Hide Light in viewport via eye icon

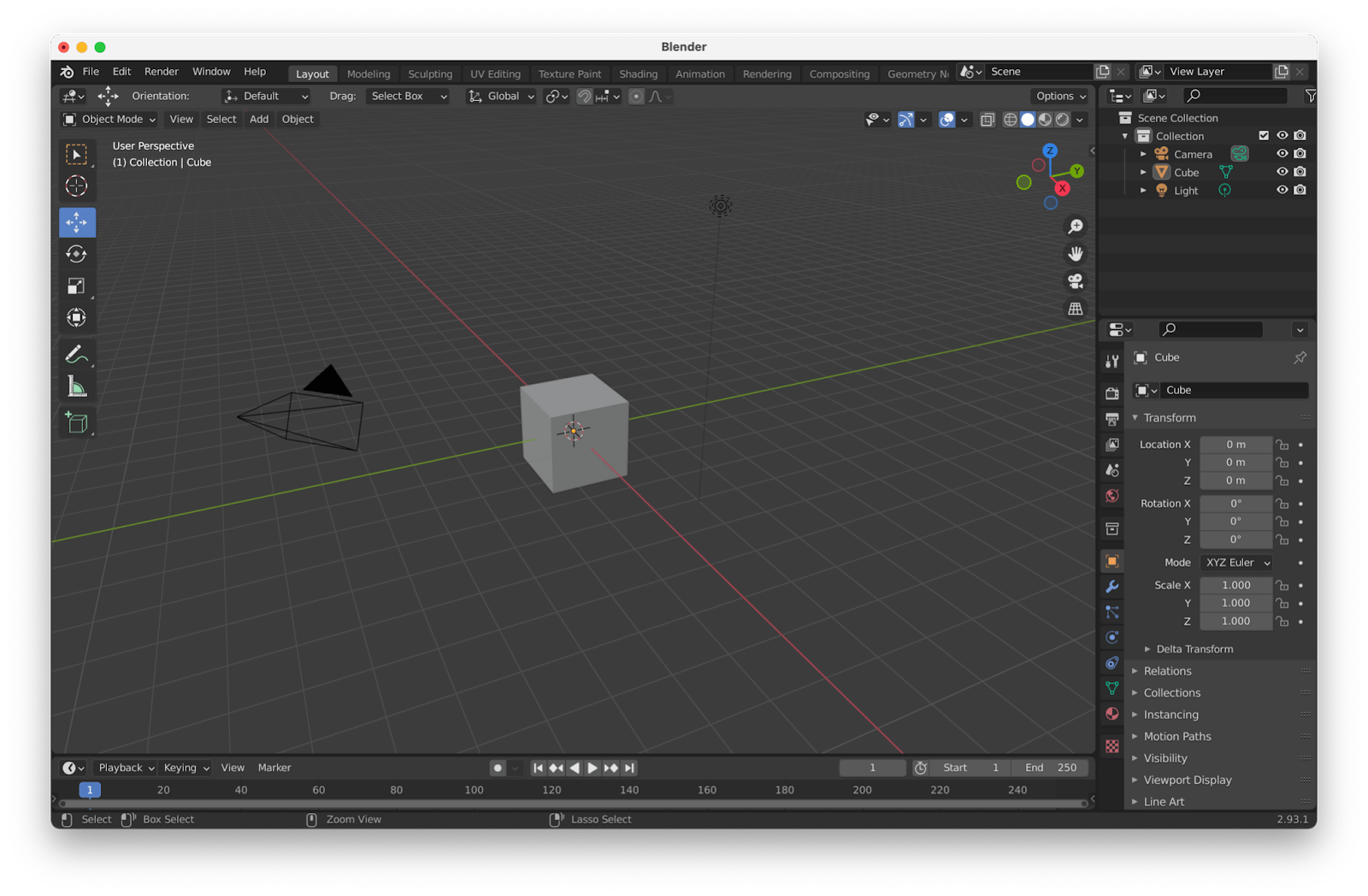pos(1282,190)
